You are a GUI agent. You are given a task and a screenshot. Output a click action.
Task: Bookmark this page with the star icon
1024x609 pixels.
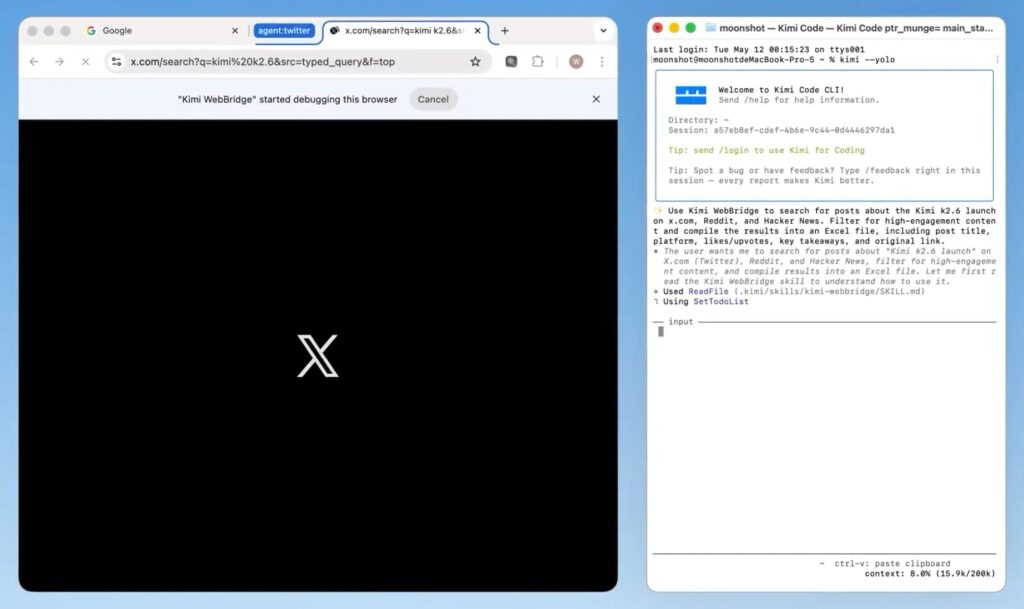pyautogui.click(x=475, y=61)
